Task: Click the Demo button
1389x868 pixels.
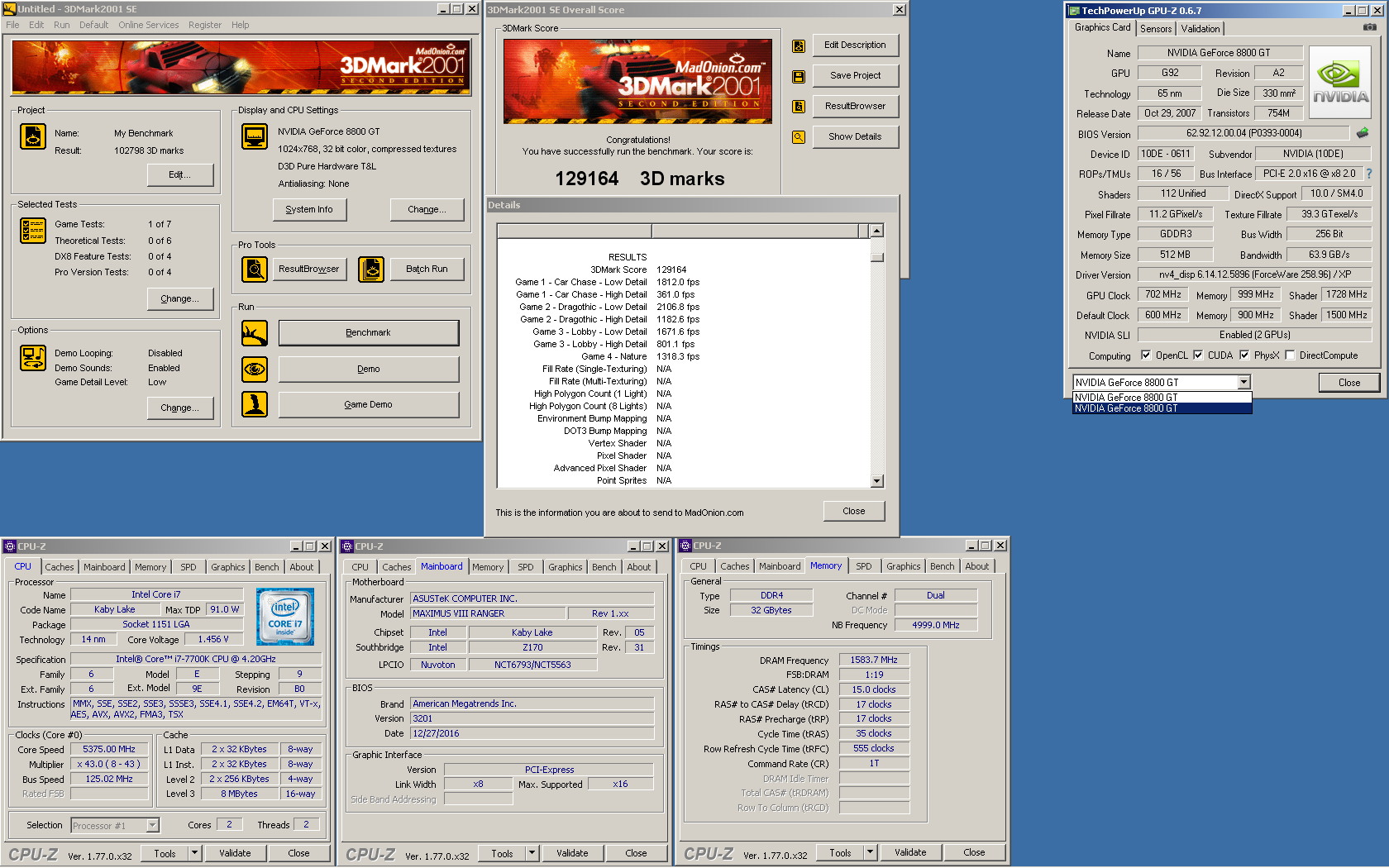Action: pyautogui.click(x=369, y=369)
